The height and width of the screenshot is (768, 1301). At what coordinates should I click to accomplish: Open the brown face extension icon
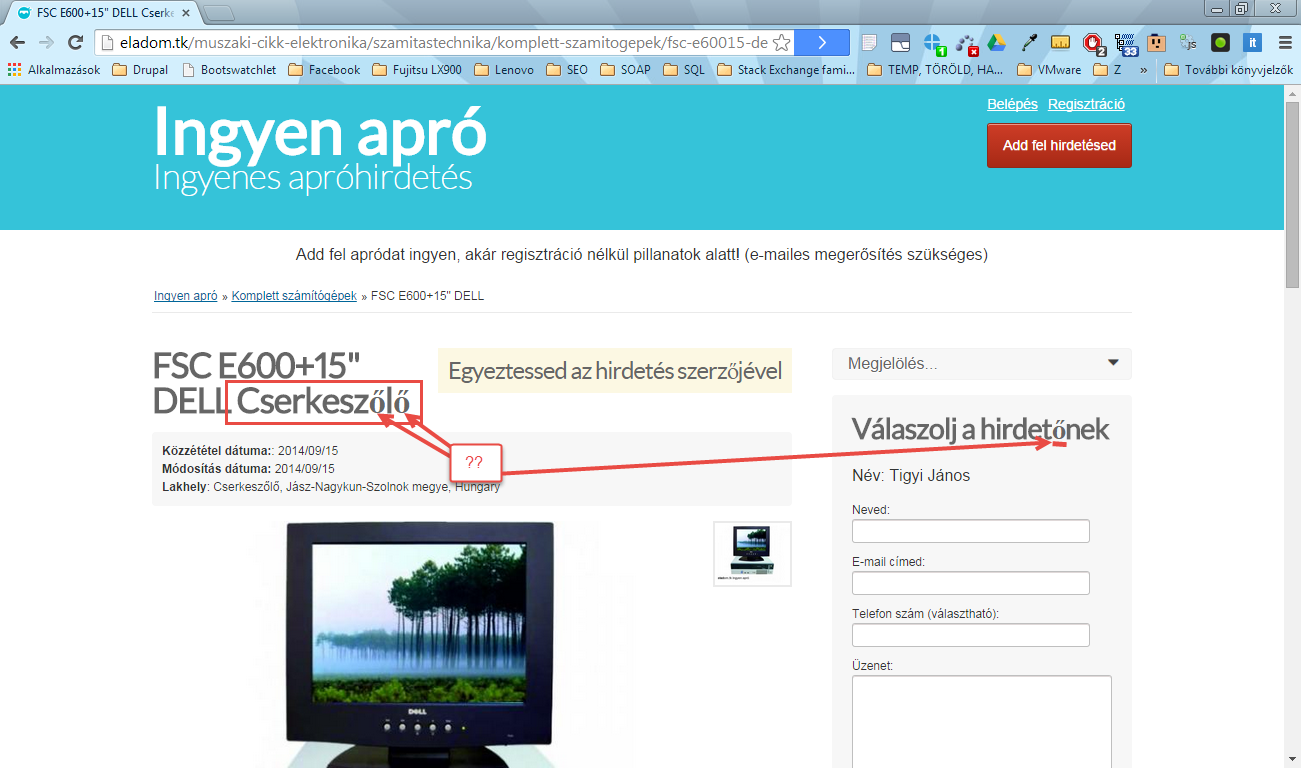tap(1157, 42)
